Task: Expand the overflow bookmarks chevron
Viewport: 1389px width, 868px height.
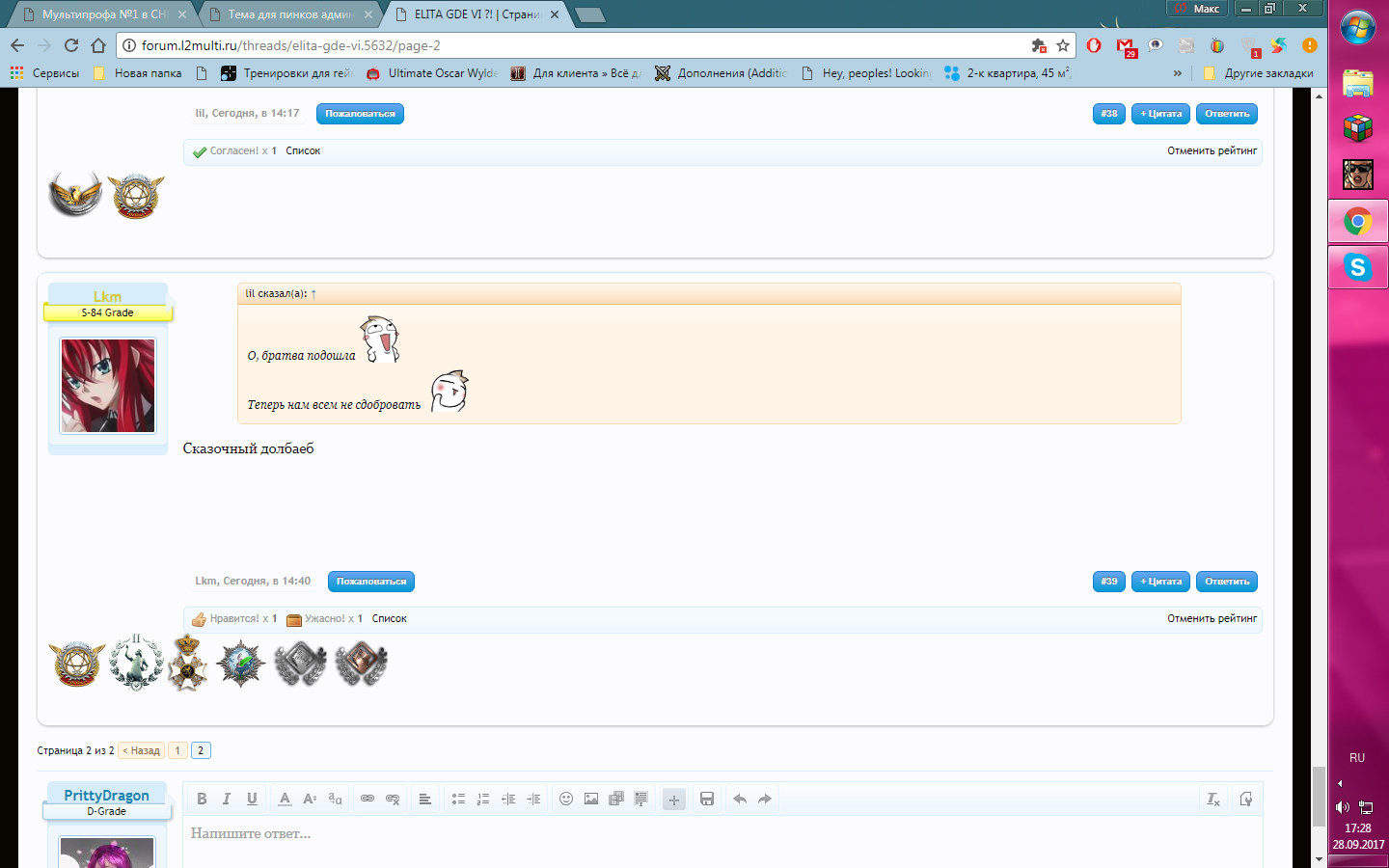Action: (1177, 73)
